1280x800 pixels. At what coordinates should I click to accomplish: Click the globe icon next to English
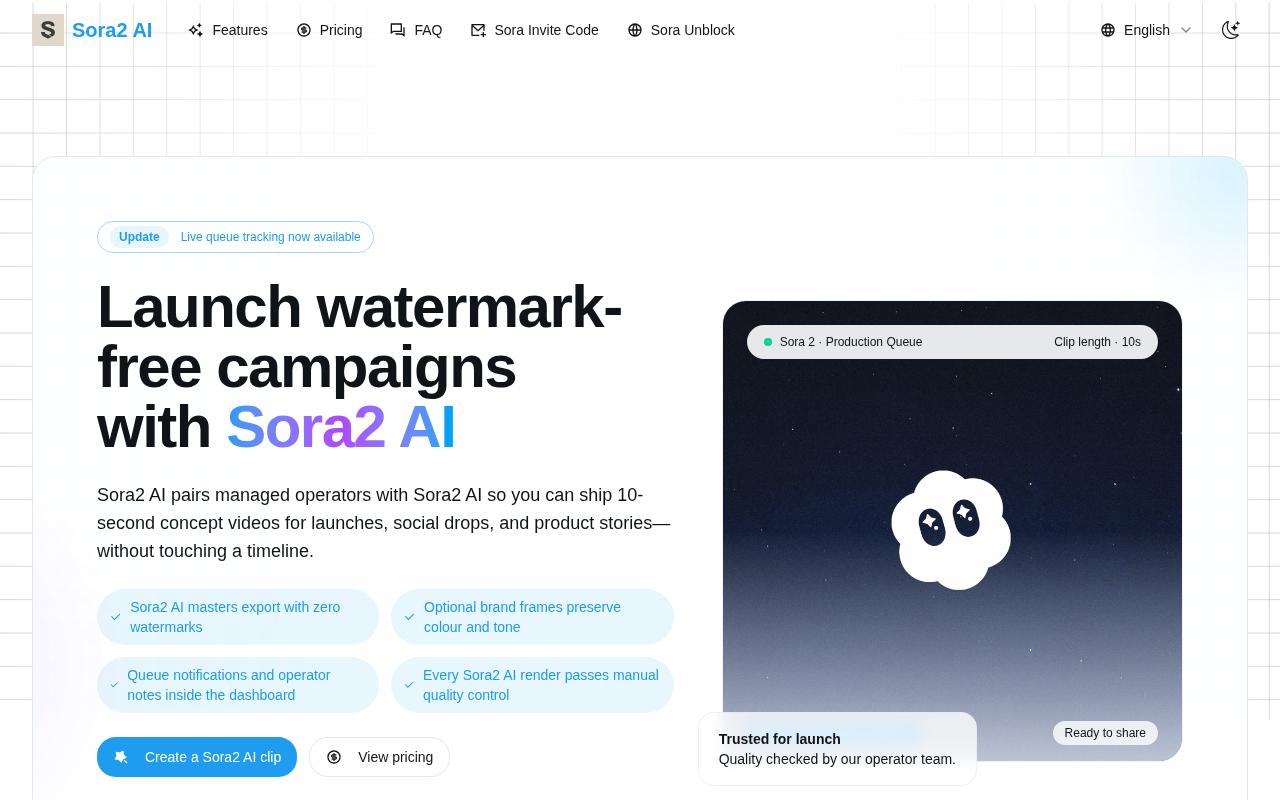point(1108,30)
